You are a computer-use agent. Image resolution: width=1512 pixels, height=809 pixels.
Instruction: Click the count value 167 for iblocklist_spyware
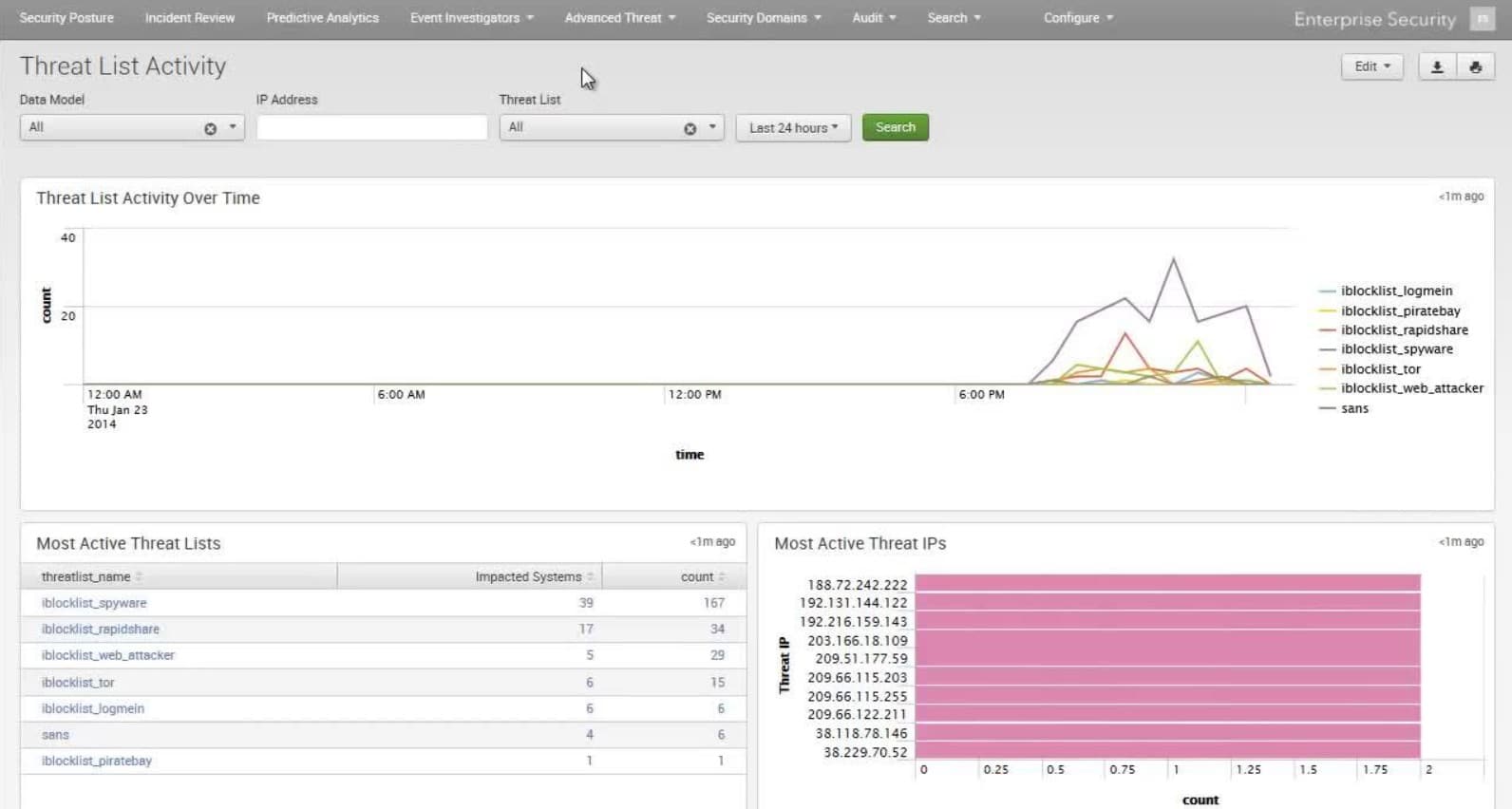tap(713, 603)
